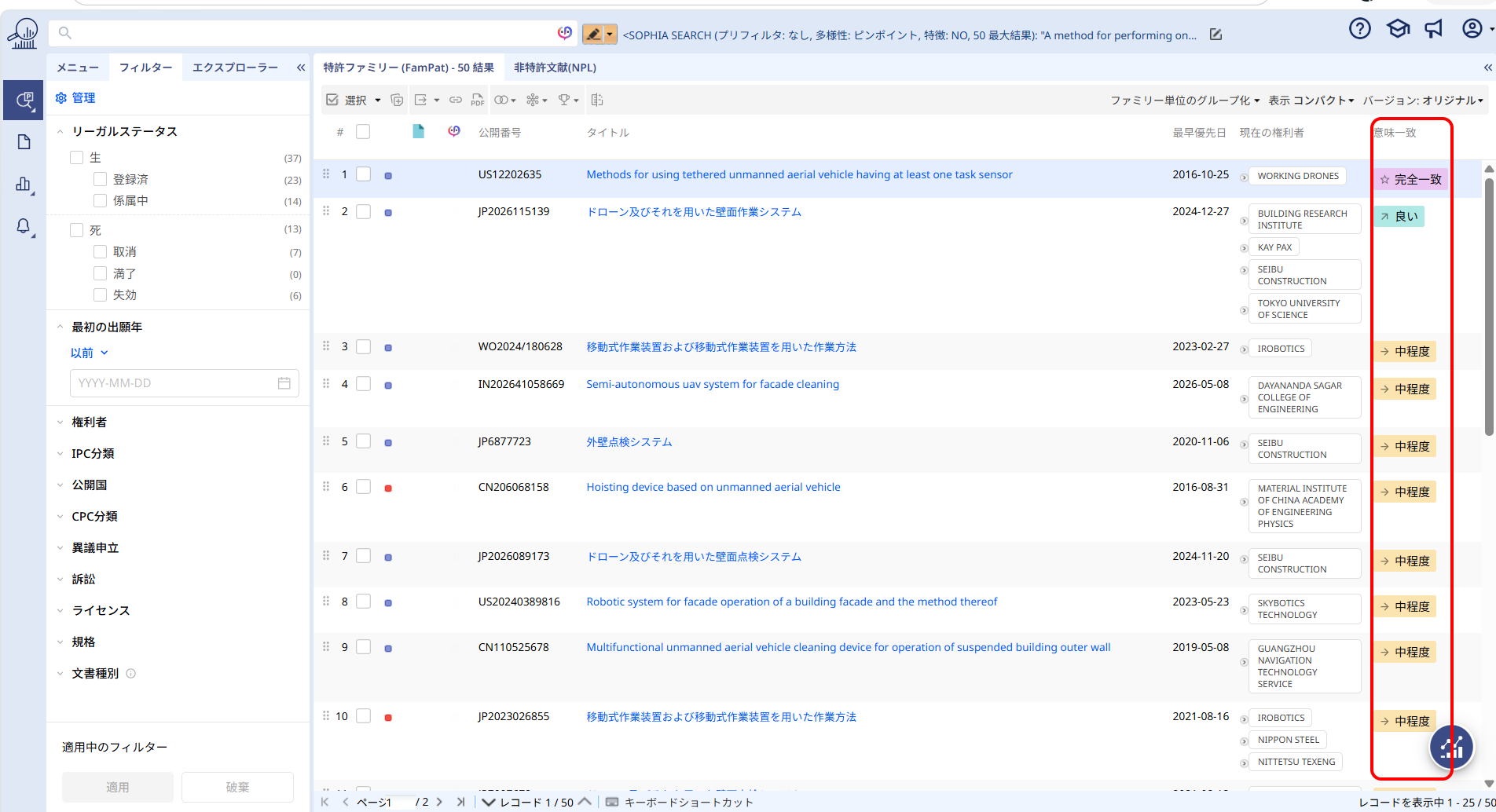Open the documents sidebar icon

click(24, 142)
